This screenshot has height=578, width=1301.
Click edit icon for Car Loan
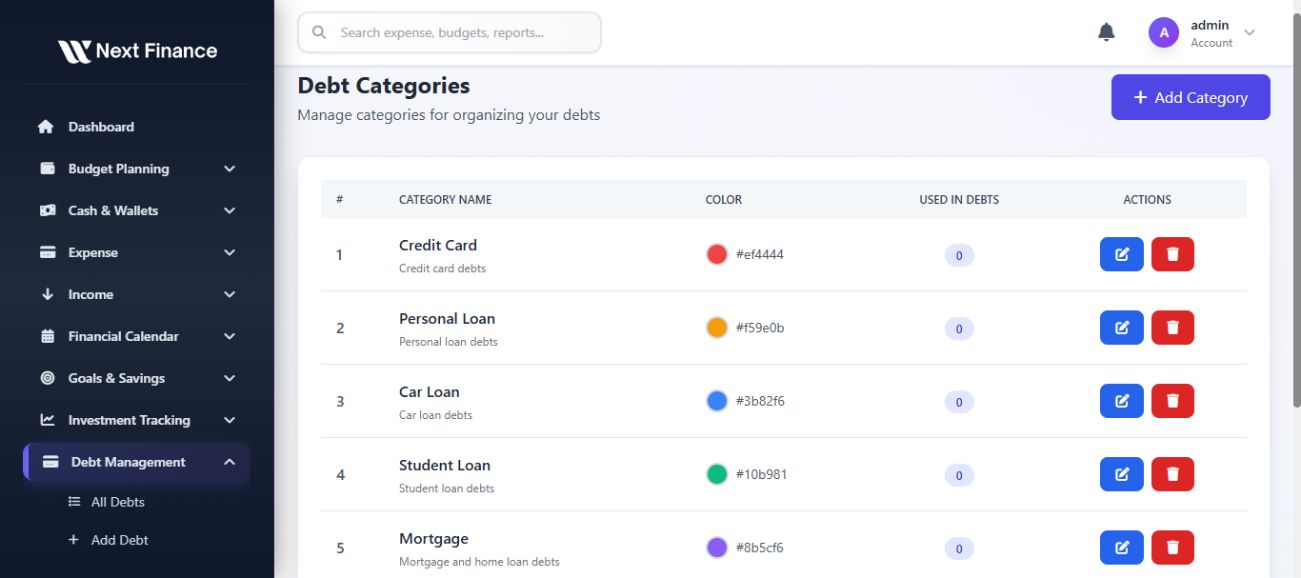[x=1121, y=401]
